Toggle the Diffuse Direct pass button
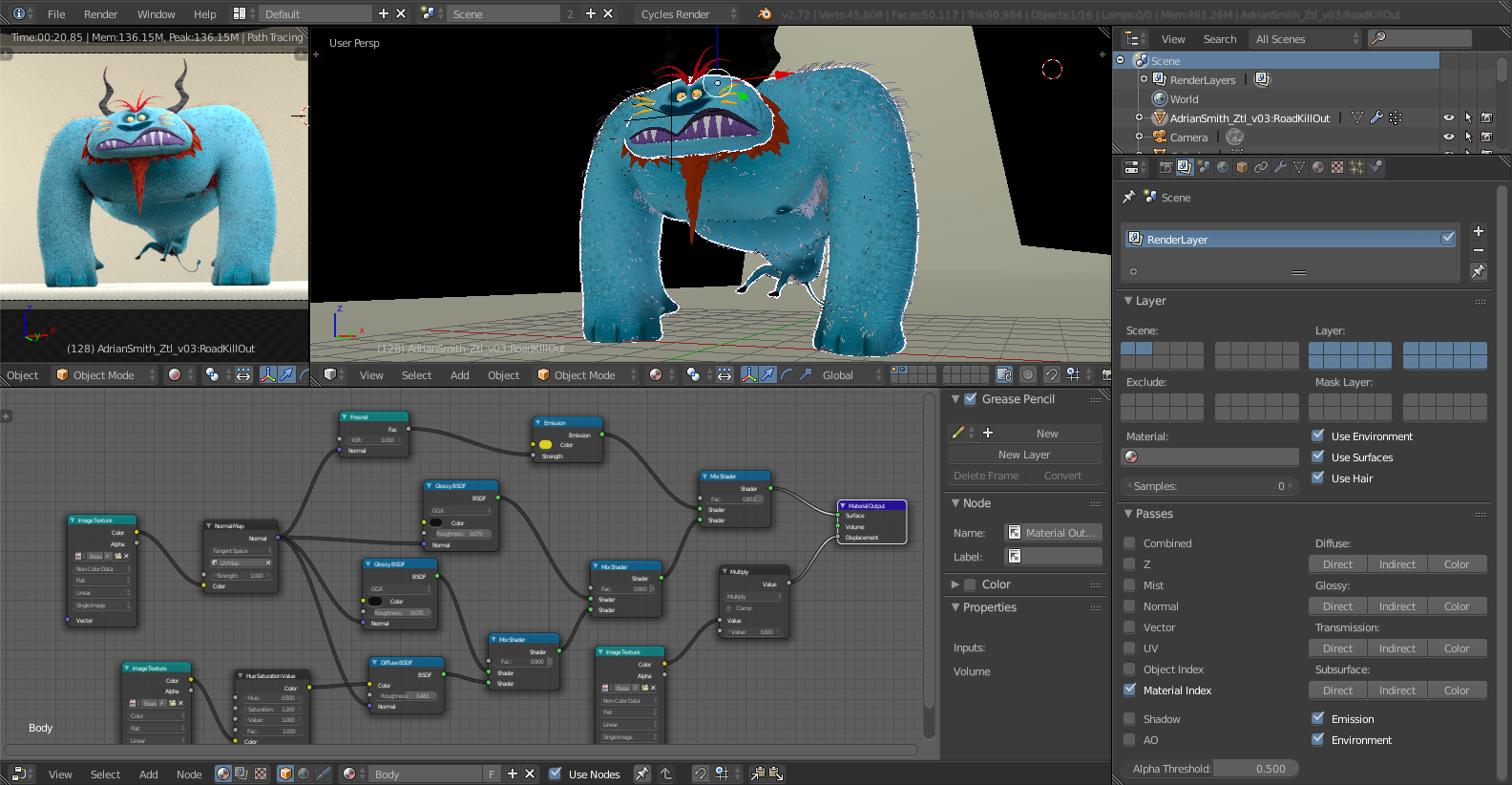The width and height of the screenshot is (1512, 785). pos(1337,564)
